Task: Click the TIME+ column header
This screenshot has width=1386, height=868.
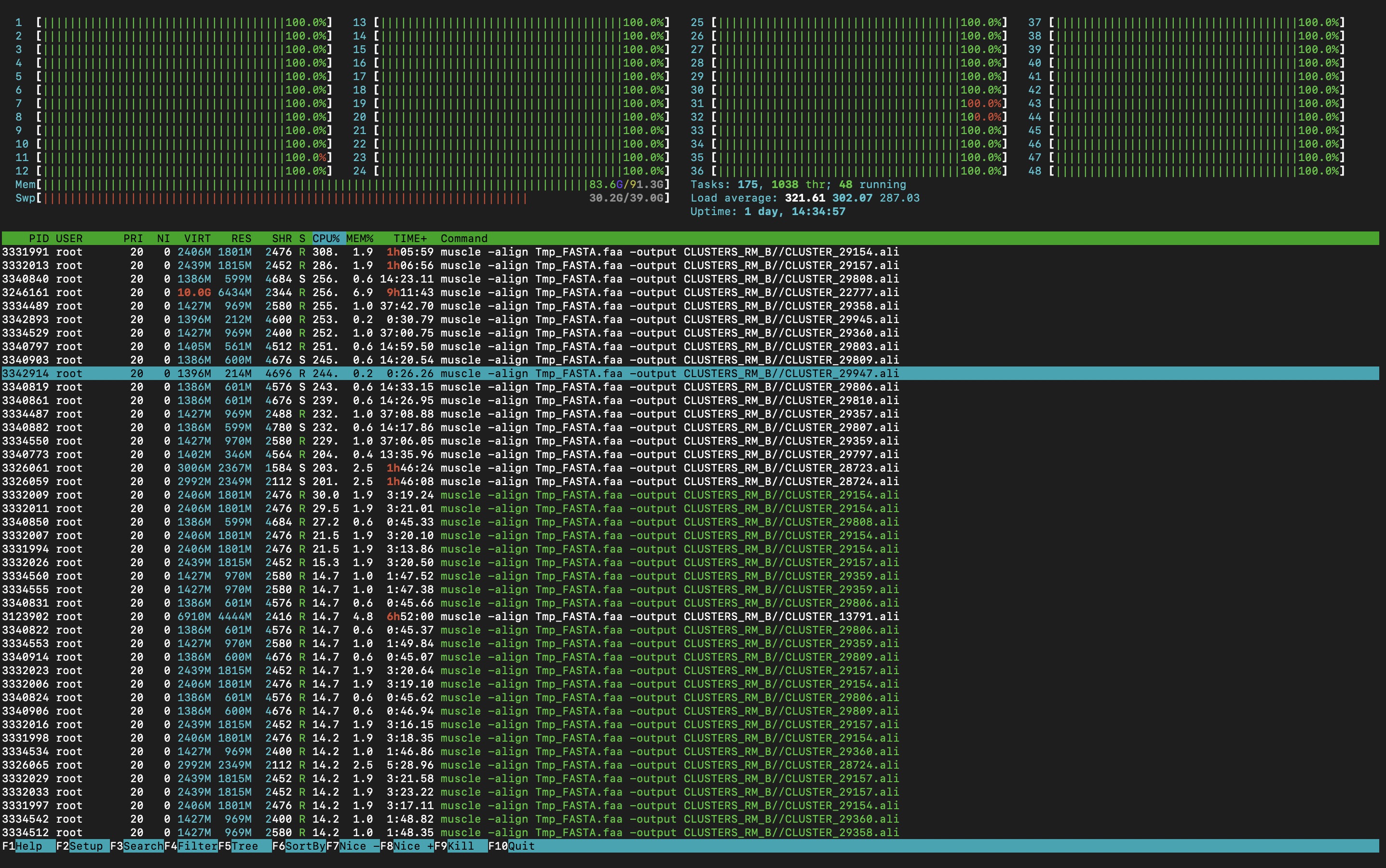Action: 409,238
